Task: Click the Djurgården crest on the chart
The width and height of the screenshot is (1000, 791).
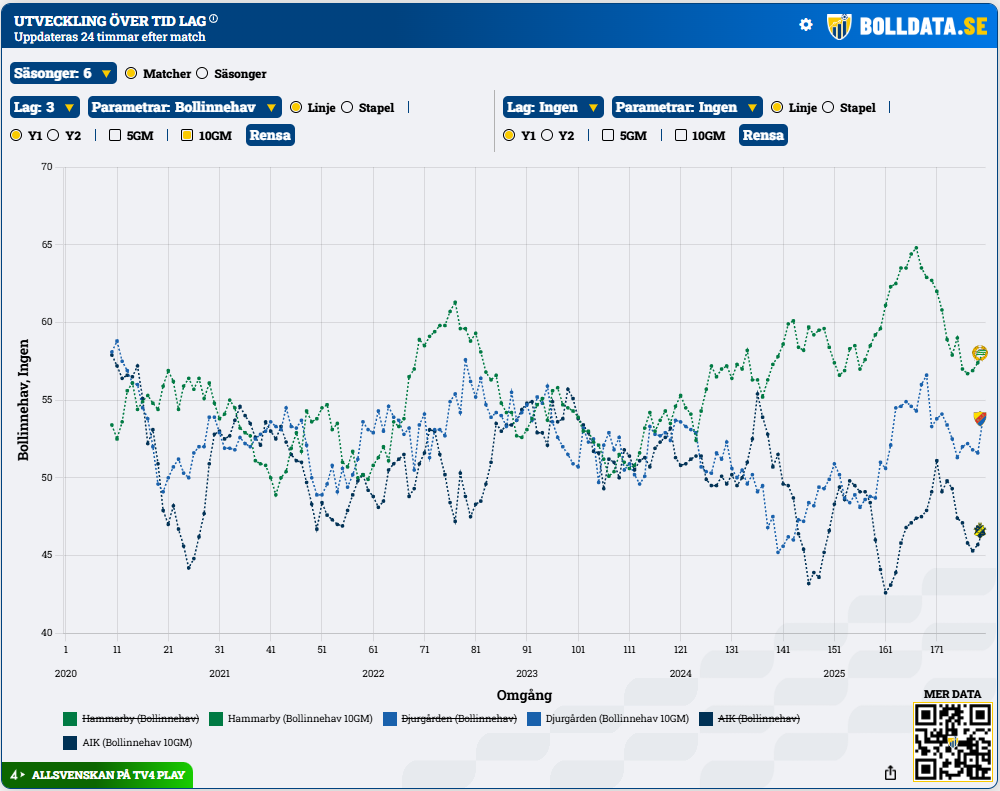Action: pos(980,418)
